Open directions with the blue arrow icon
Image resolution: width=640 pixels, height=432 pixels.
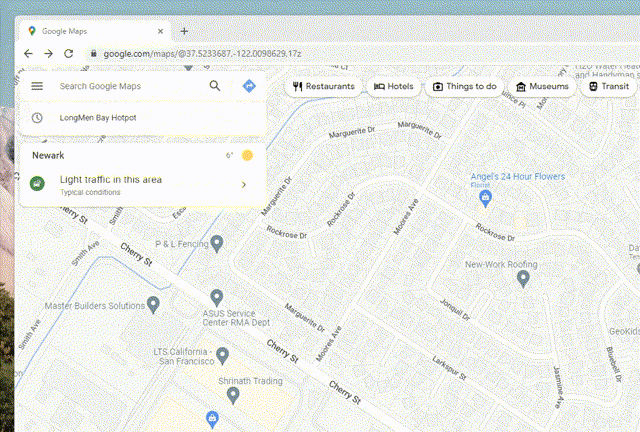coord(249,86)
